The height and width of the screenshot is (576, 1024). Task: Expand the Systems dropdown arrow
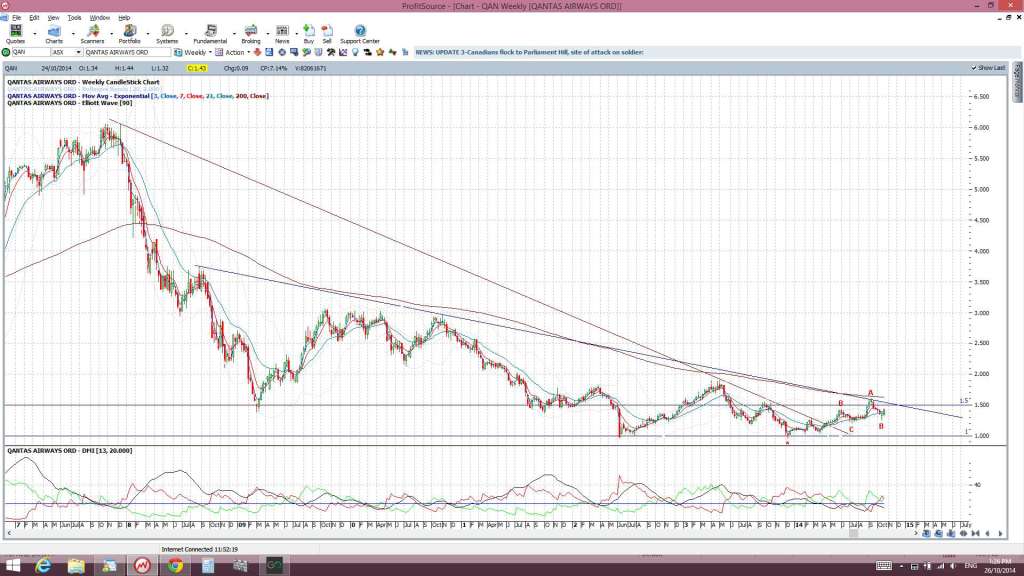point(185,33)
